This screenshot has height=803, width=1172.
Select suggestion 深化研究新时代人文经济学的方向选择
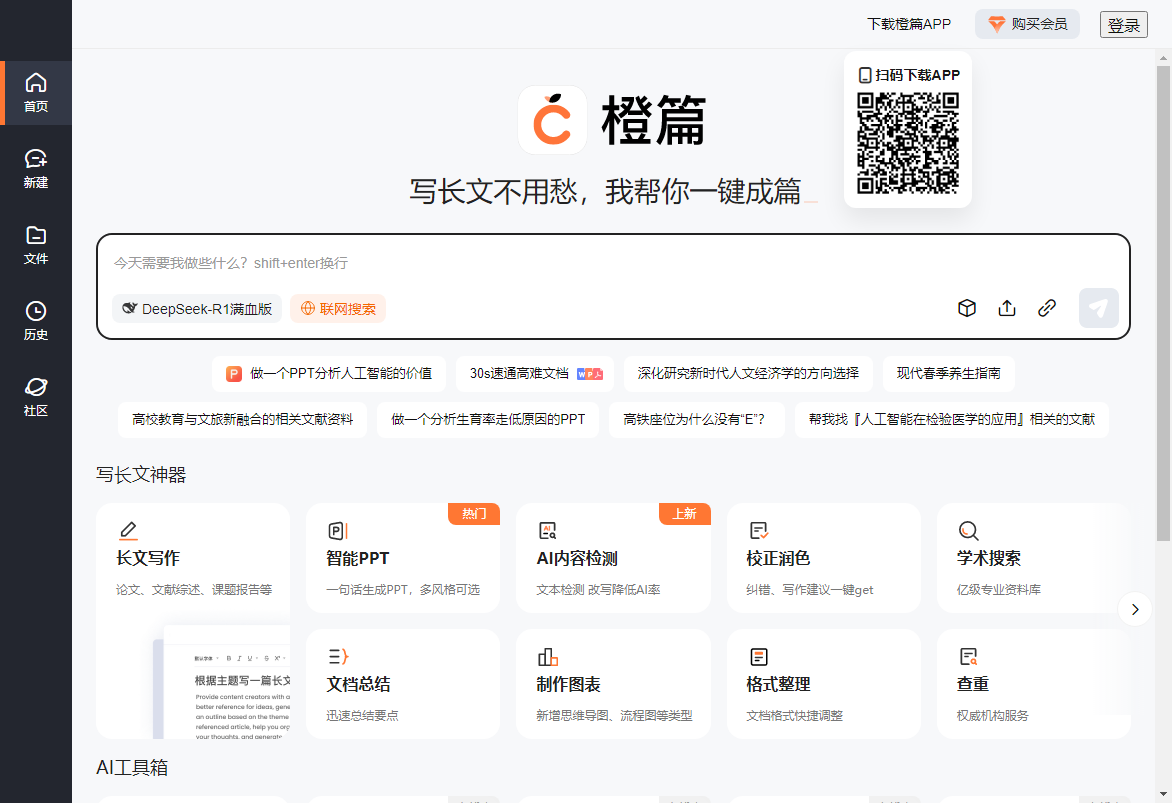[748, 374]
